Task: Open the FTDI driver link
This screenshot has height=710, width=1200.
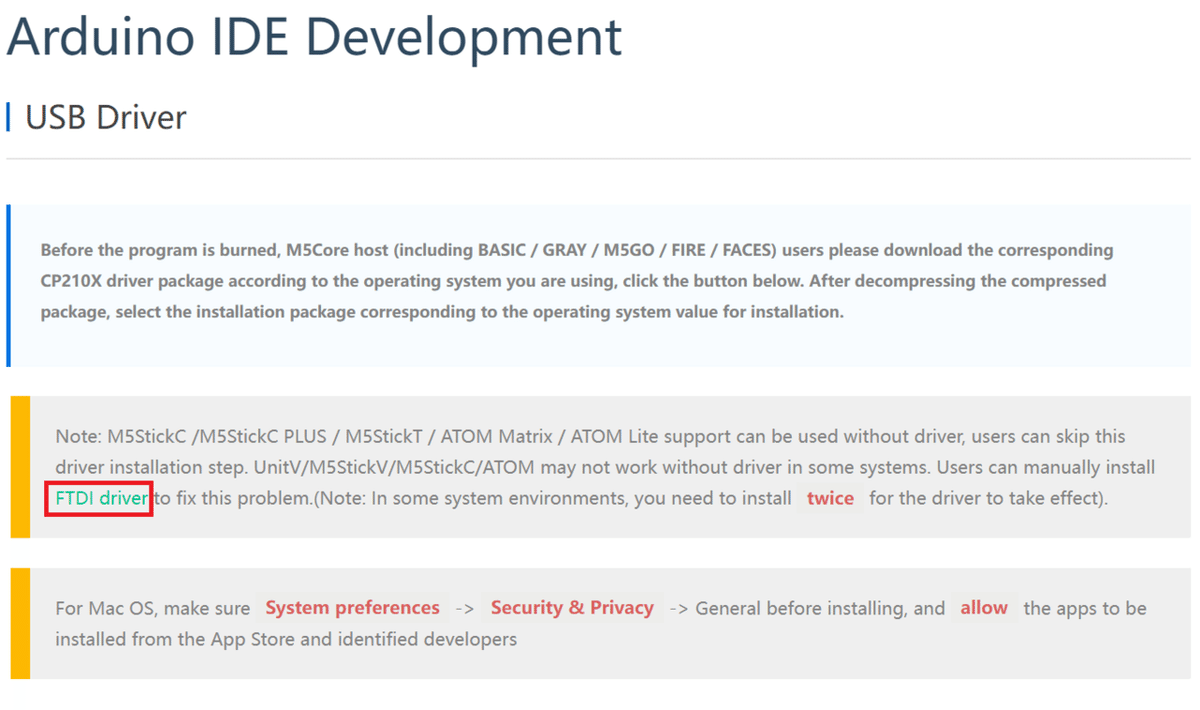Action: tap(101, 498)
